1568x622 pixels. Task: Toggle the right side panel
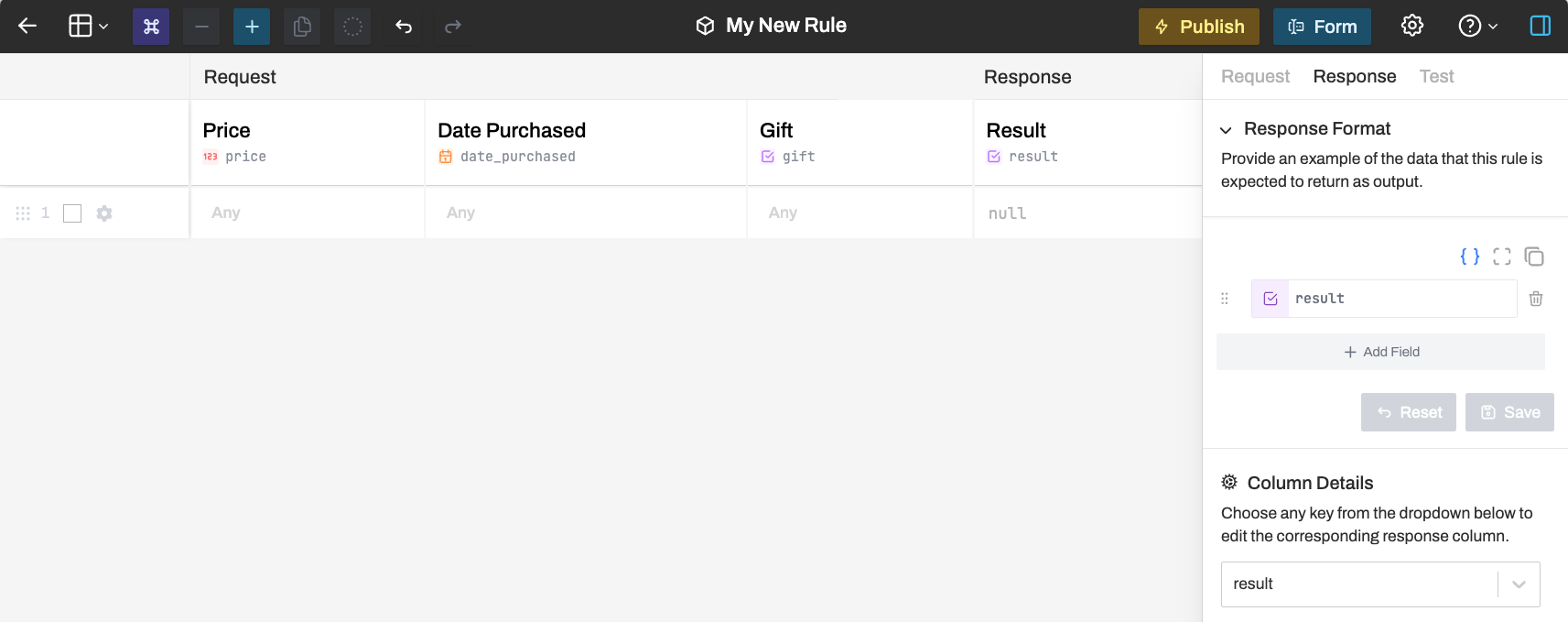click(x=1541, y=26)
